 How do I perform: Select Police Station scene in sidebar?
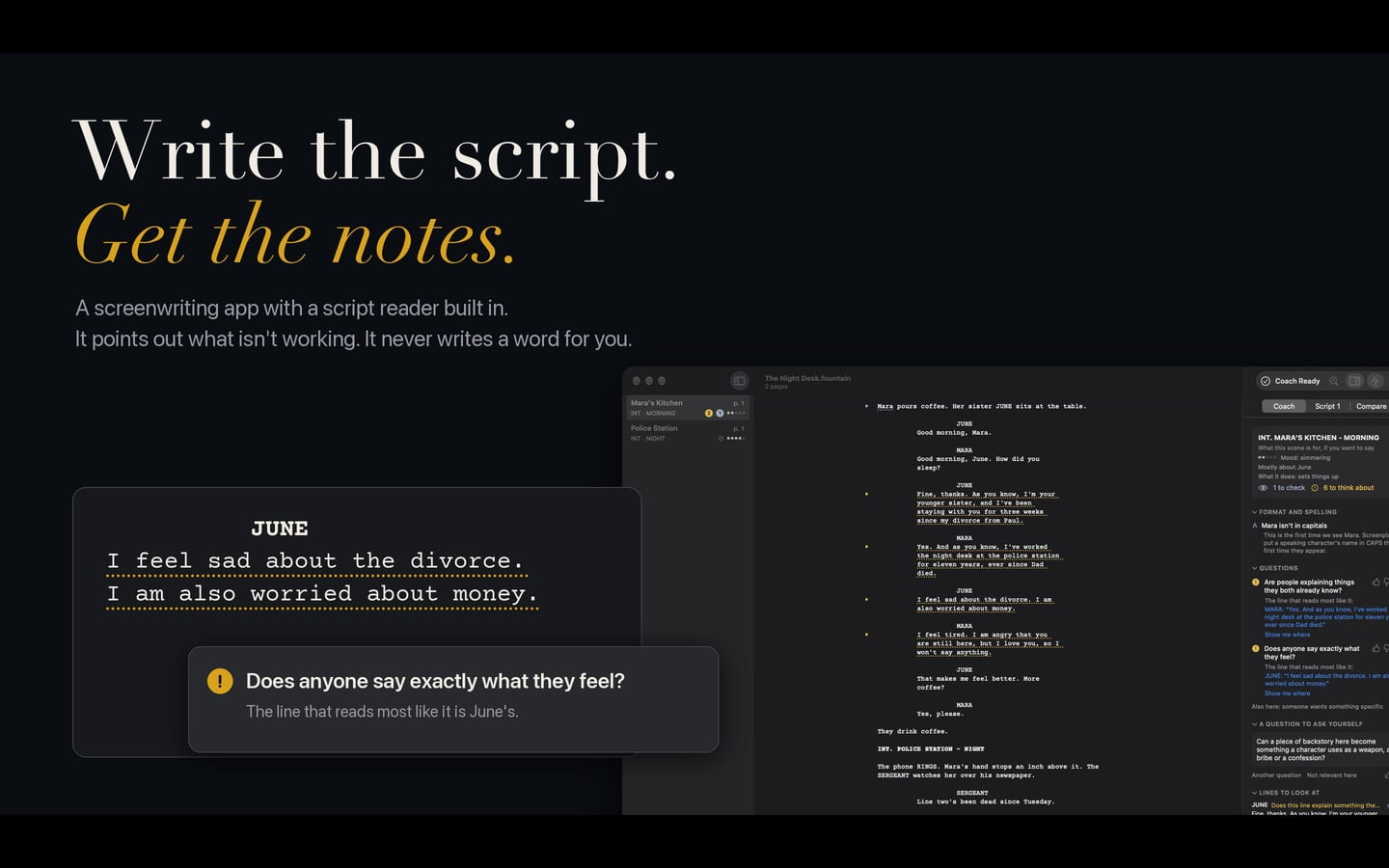click(687, 433)
